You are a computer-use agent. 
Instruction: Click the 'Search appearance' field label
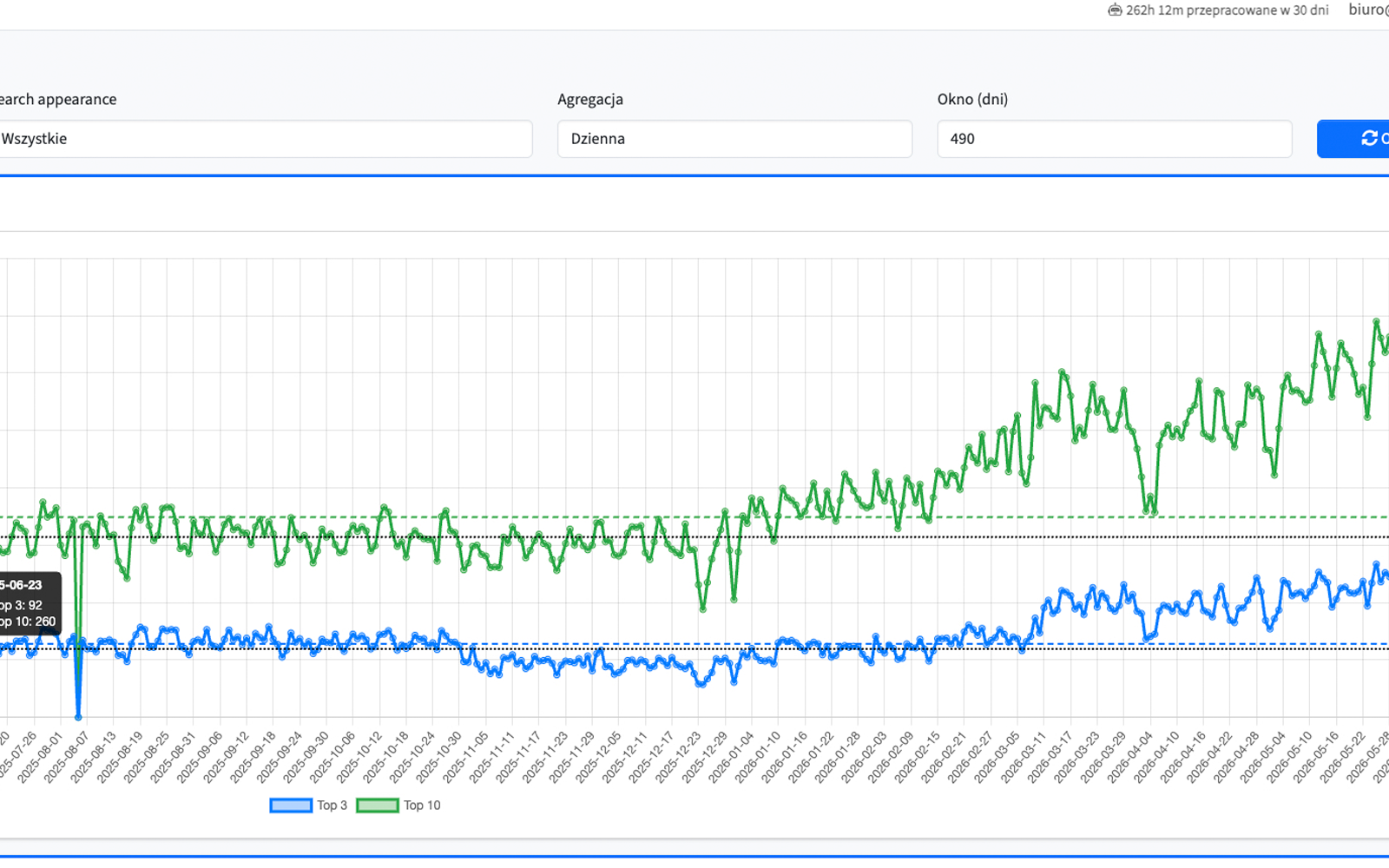coord(57,99)
